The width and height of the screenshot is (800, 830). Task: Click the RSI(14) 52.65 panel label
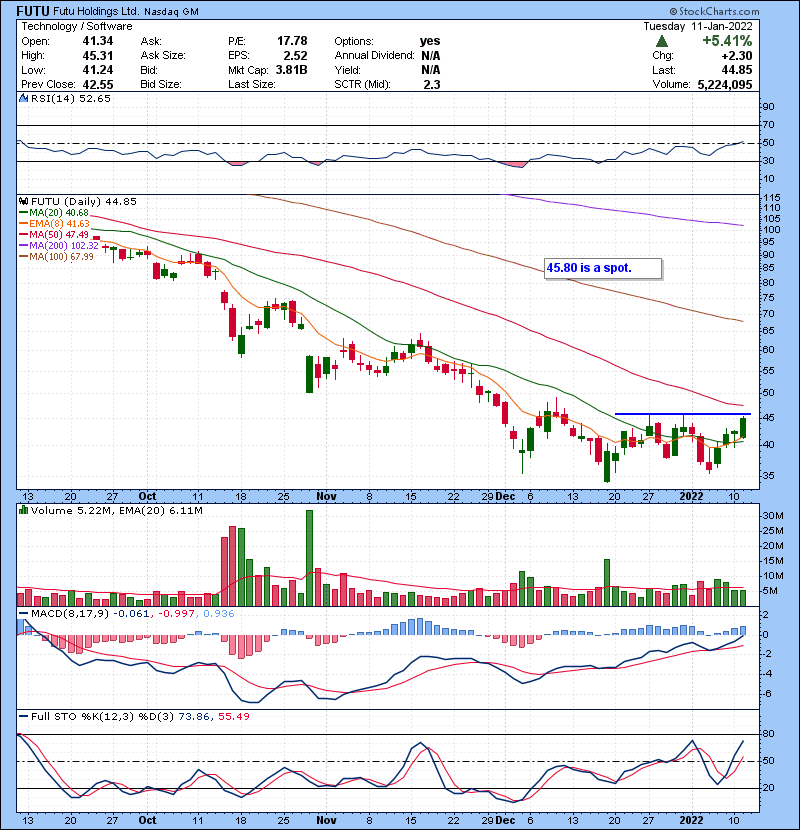pyautogui.click(x=71, y=98)
